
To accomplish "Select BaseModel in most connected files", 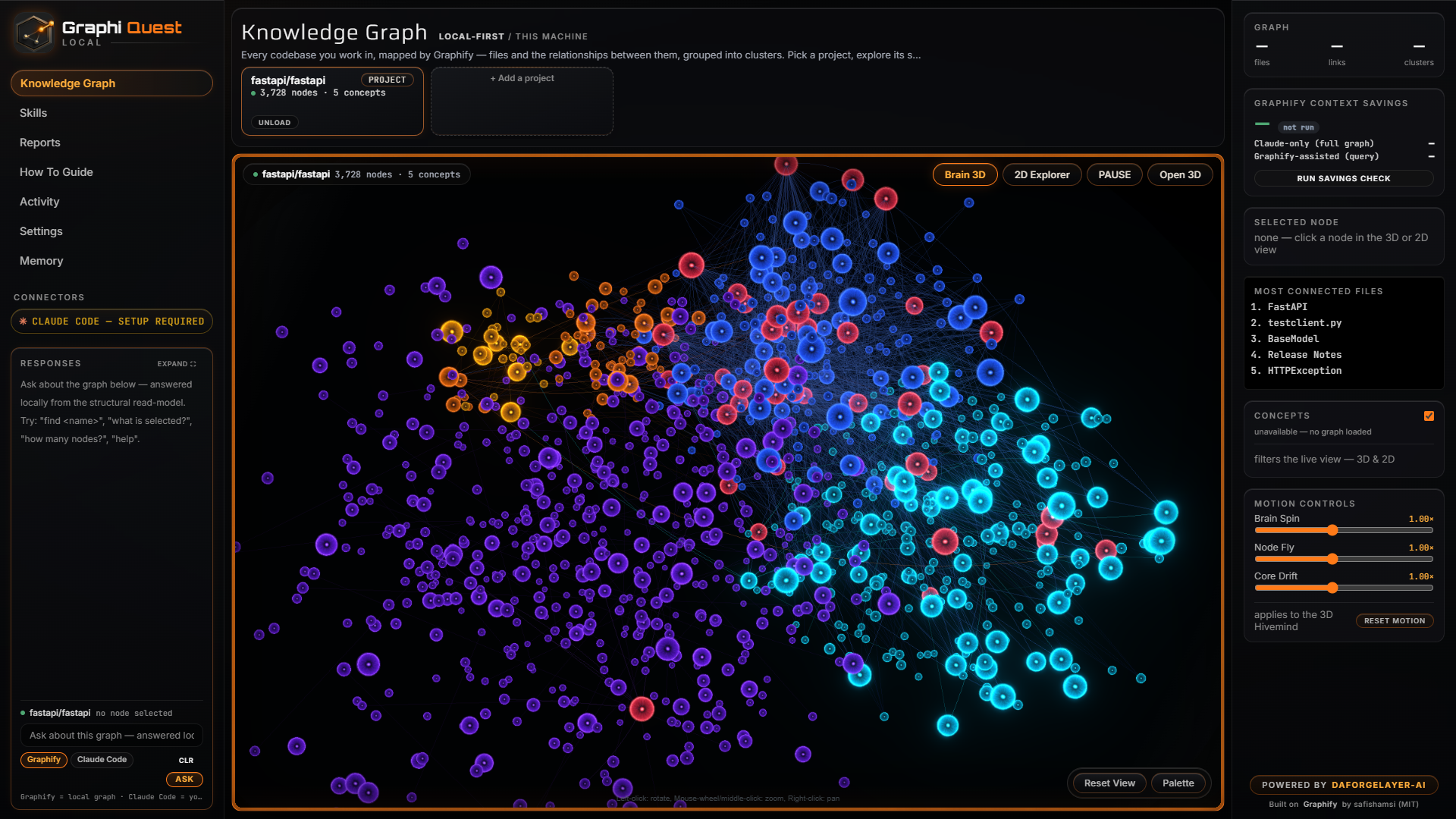I will click(x=1293, y=339).
